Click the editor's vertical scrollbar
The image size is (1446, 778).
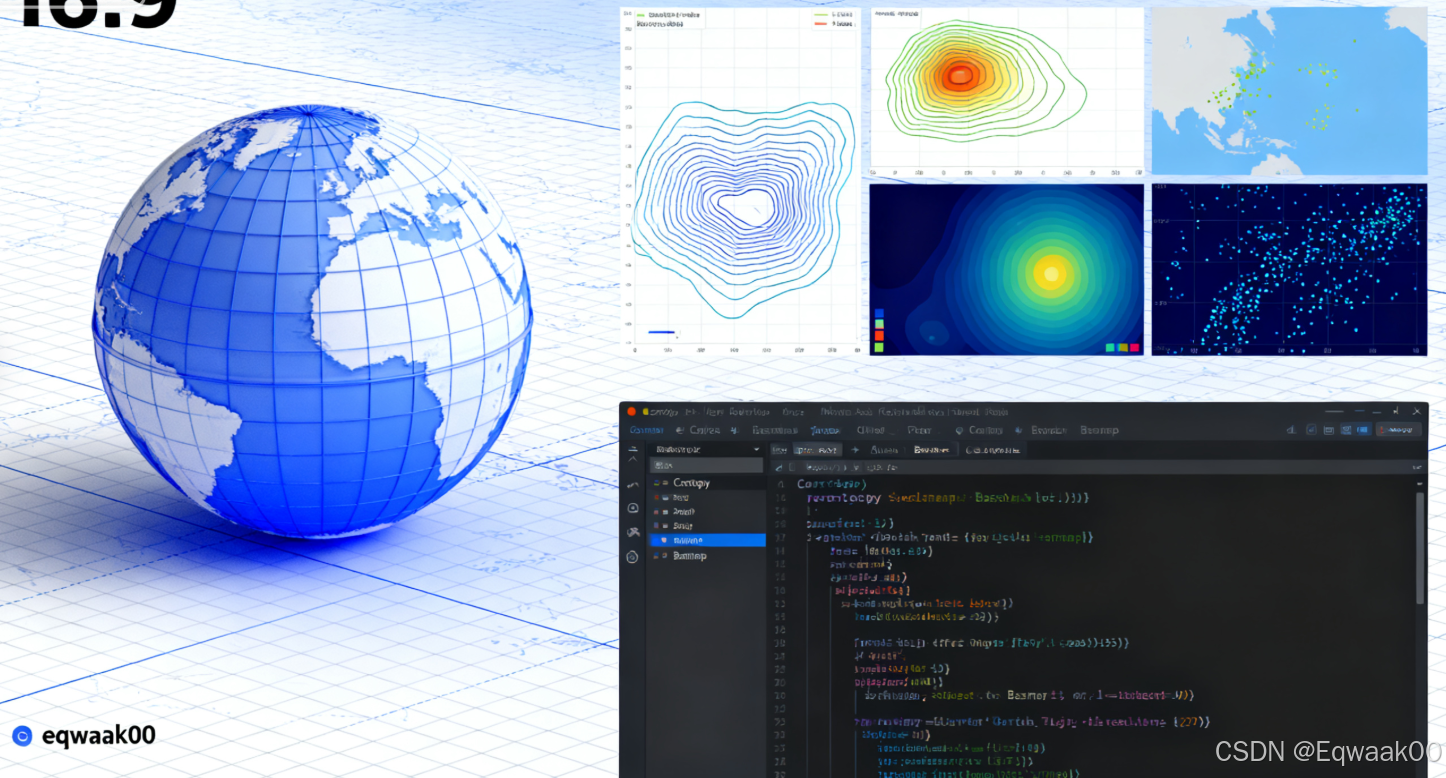pos(1421,548)
